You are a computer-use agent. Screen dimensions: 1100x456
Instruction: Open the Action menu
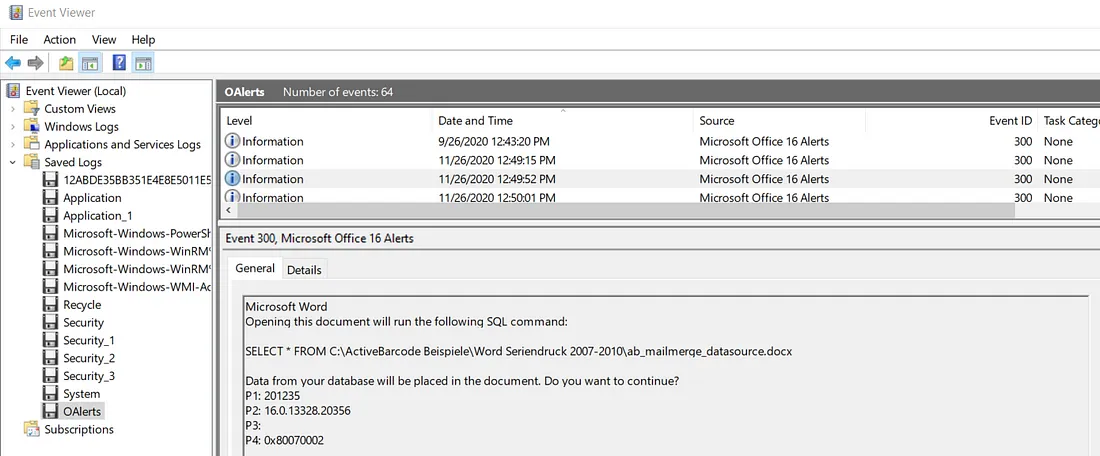click(x=60, y=39)
